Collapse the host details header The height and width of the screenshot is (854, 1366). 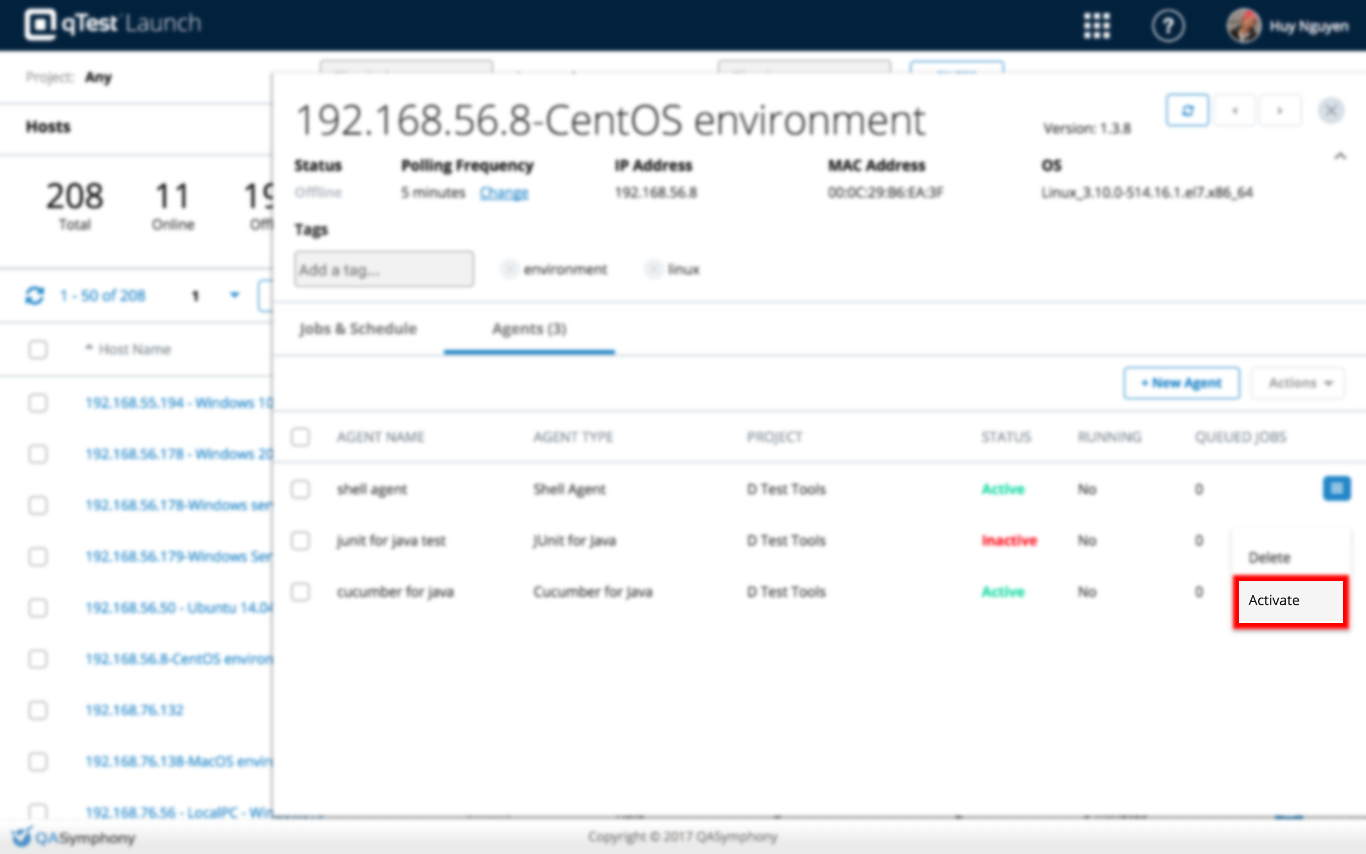(1340, 156)
